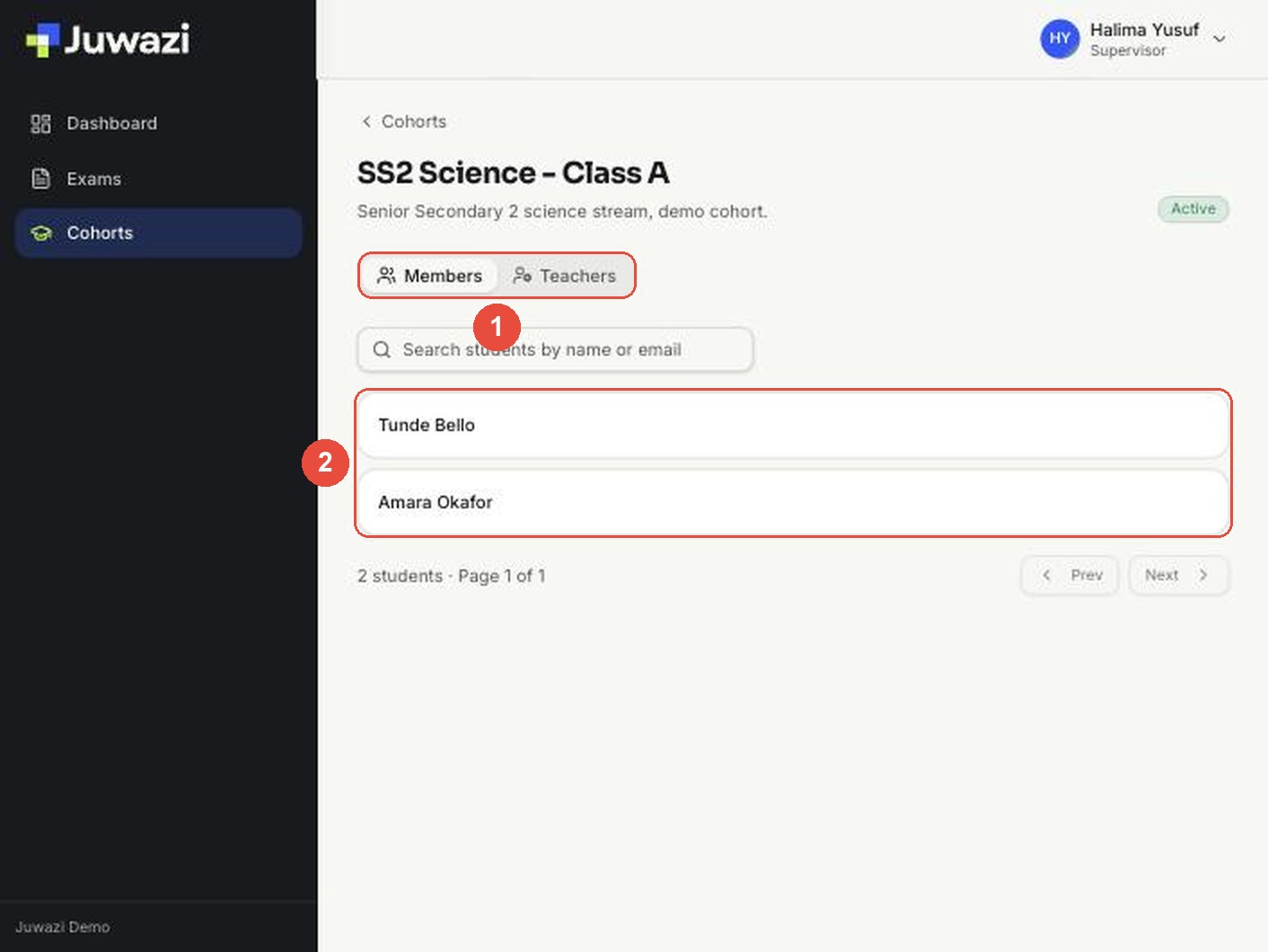Screen dimensions: 1268x952
Task: Click the Halima Yusuf name text
Action: pyautogui.click(x=1144, y=30)
